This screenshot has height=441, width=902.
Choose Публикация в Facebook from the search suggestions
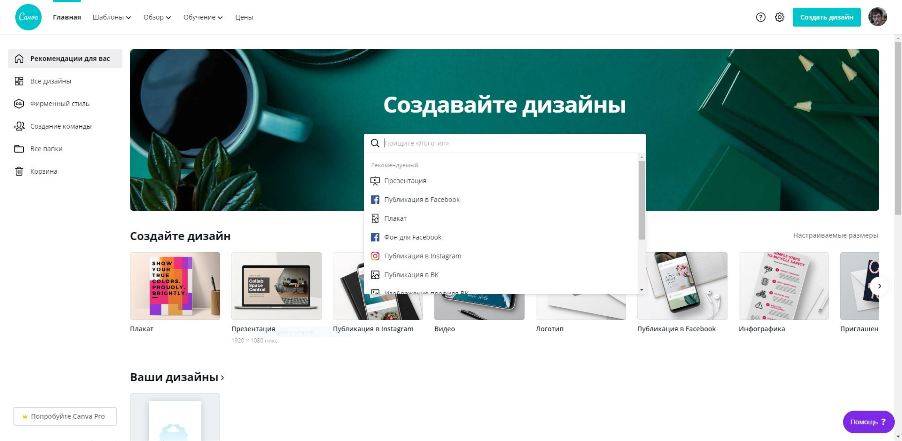click(503, 200)
